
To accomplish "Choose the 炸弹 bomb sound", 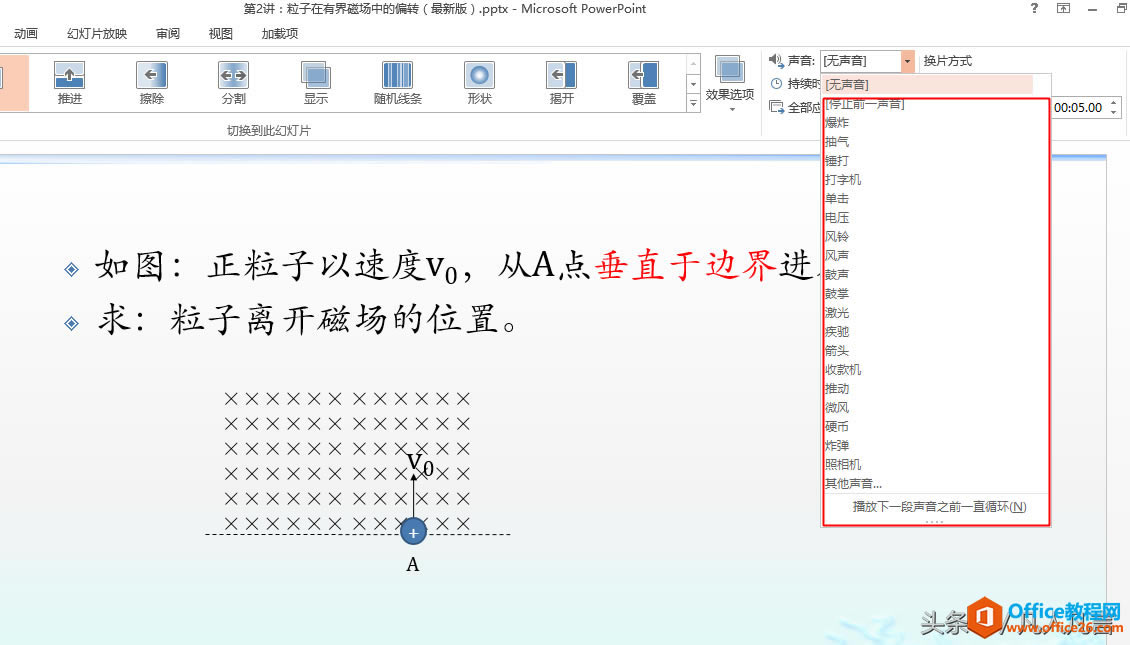I will pos(837,445).
